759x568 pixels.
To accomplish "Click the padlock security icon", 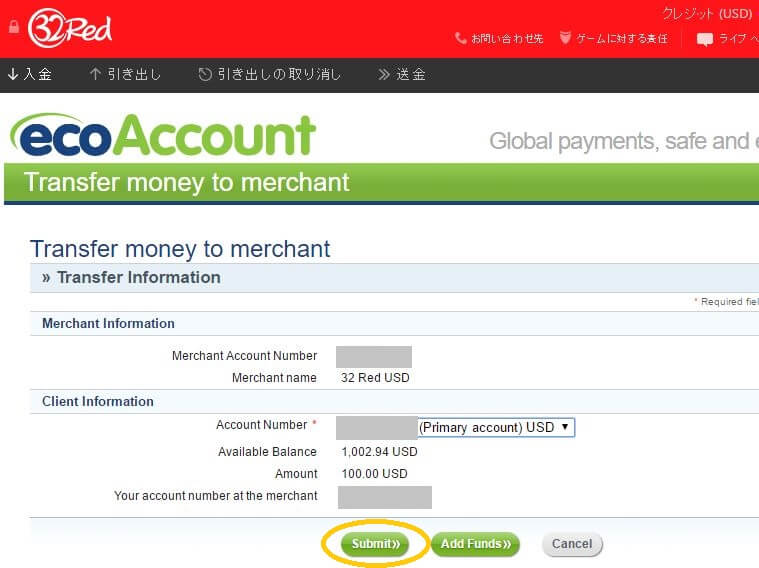I will pyautogui.click(x=13, y=27).
